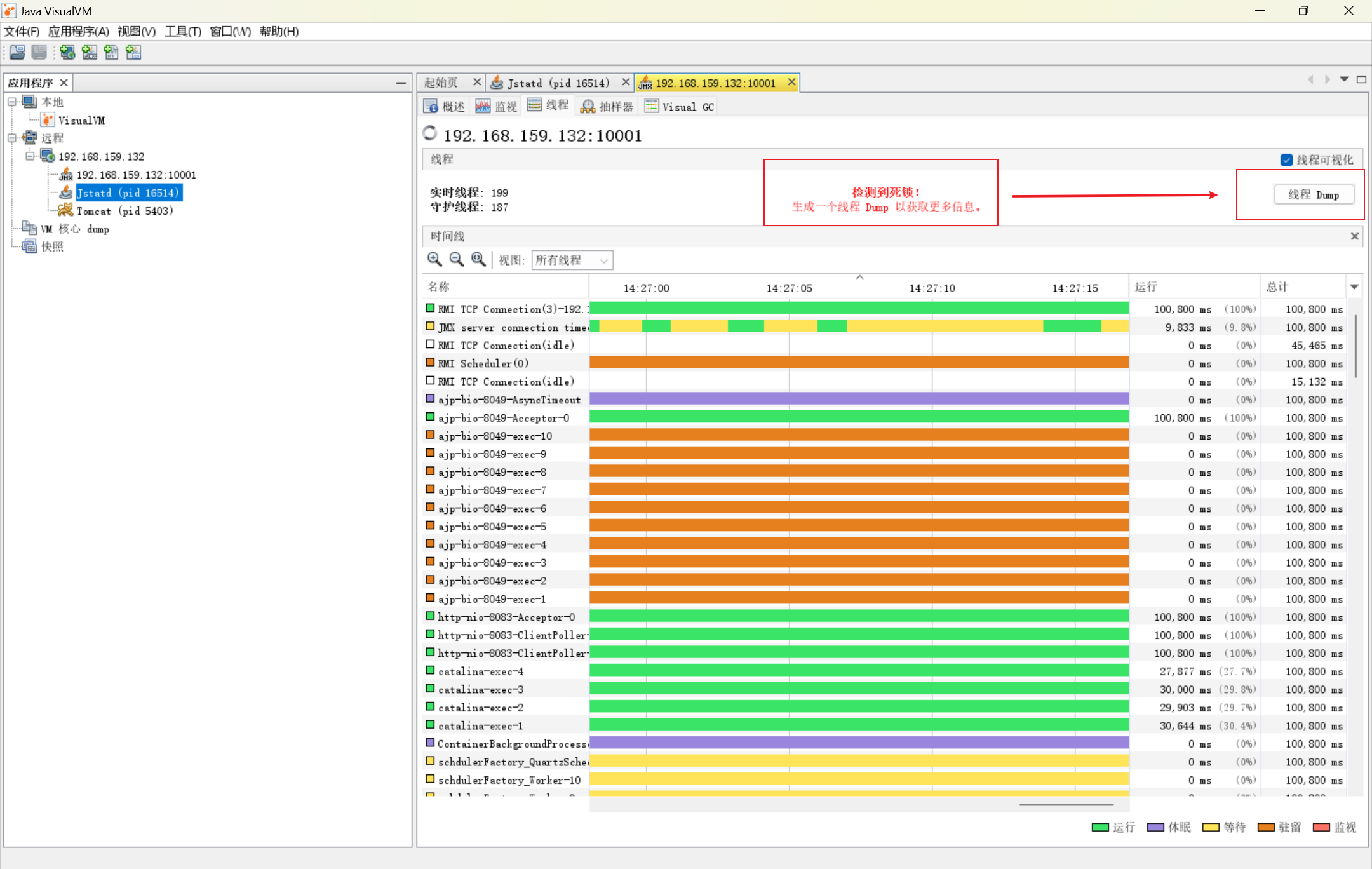Collapse the 远程 tree node
Image resolution: width=1372 pixels, height=869 pixels.
[12, 138]
